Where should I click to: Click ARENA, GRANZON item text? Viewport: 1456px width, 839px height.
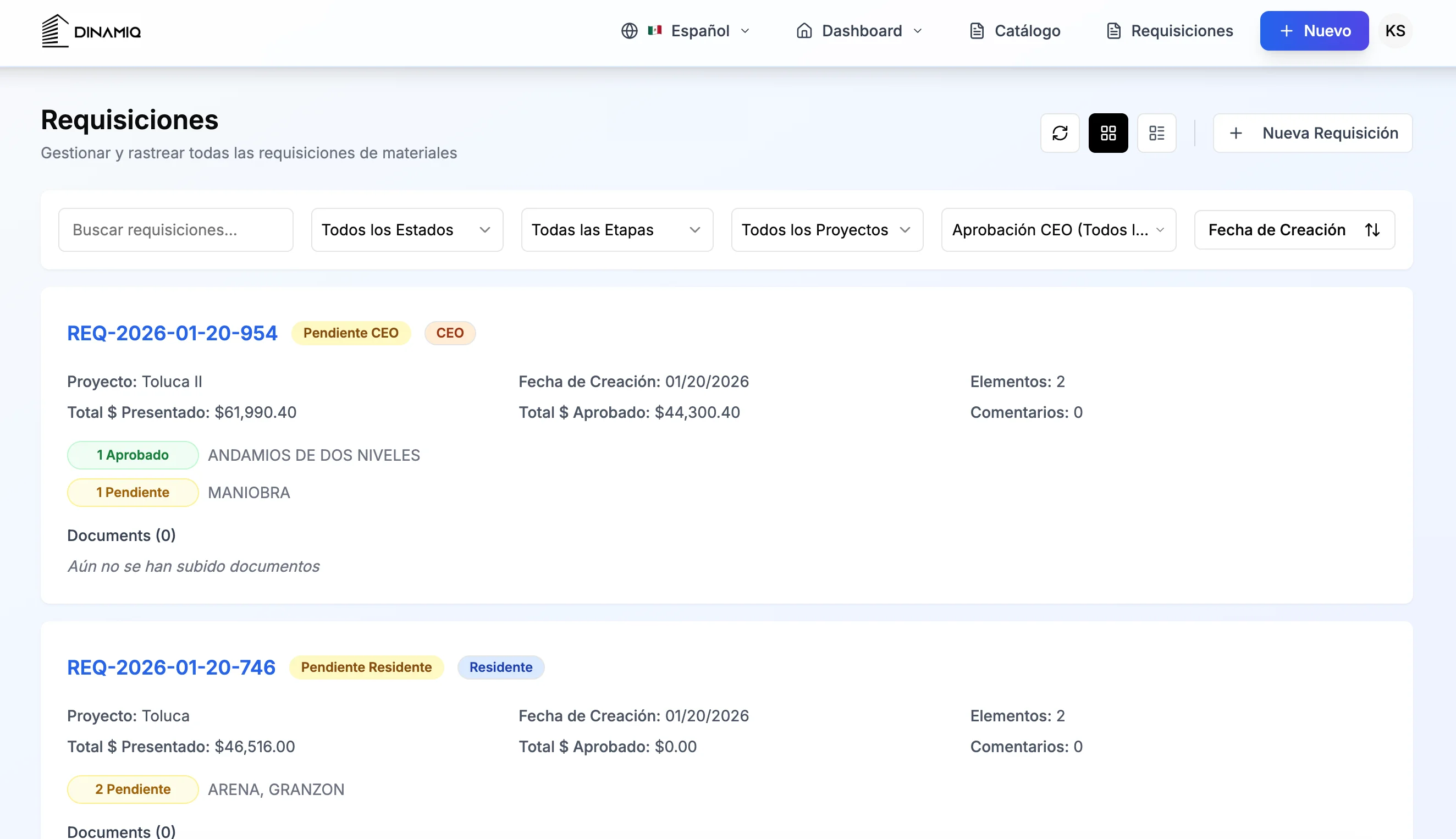[x=276, y=790]
